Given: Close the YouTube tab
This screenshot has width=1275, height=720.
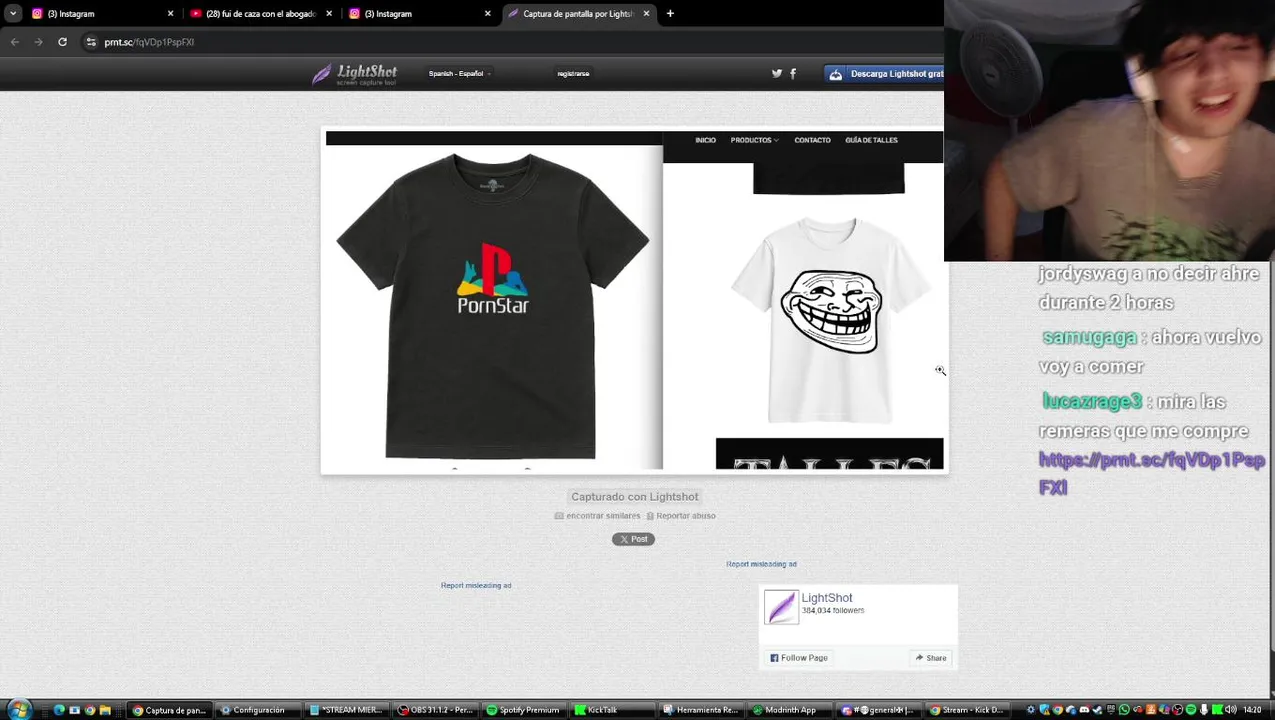Looking at the screenshot, I should pos(328,14).
